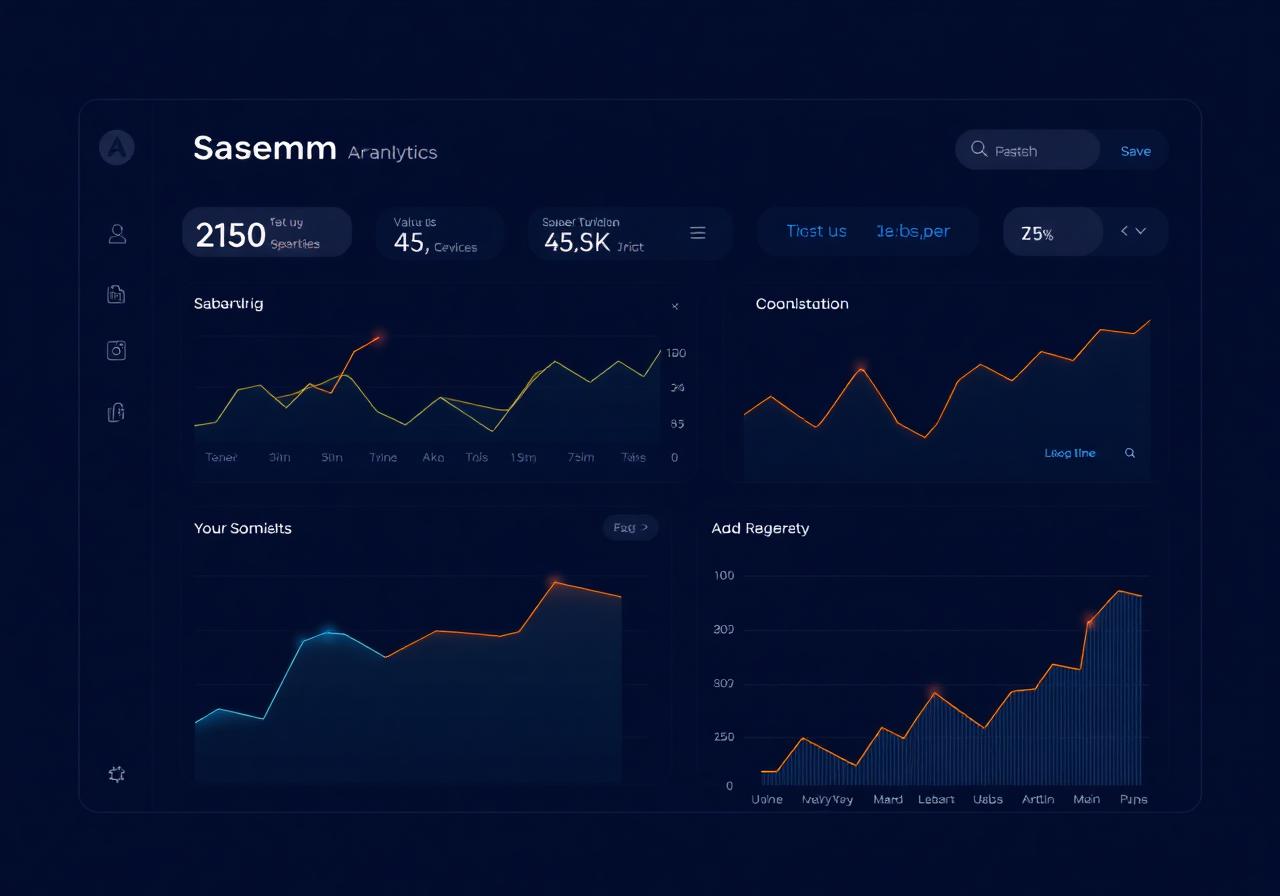Click the 75% pill
Screen dimensions: 1280x896
pos(1053,232)
